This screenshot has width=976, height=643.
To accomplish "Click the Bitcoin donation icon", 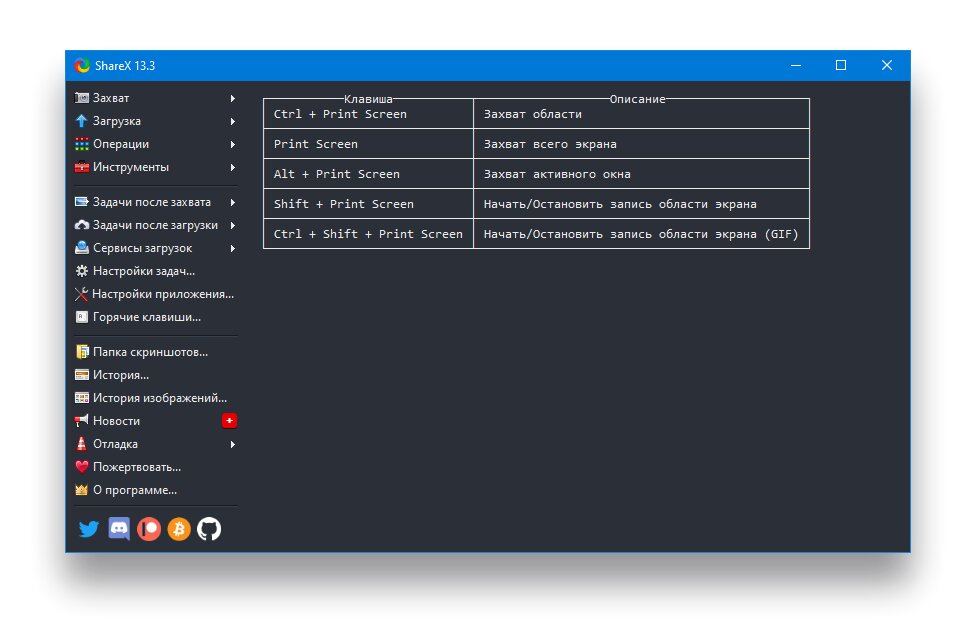I will [x=179, y=530].
